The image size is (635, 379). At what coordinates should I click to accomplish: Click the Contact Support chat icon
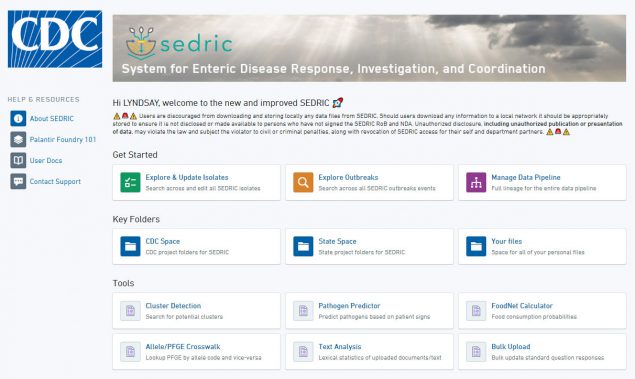[x=18, y=181]
